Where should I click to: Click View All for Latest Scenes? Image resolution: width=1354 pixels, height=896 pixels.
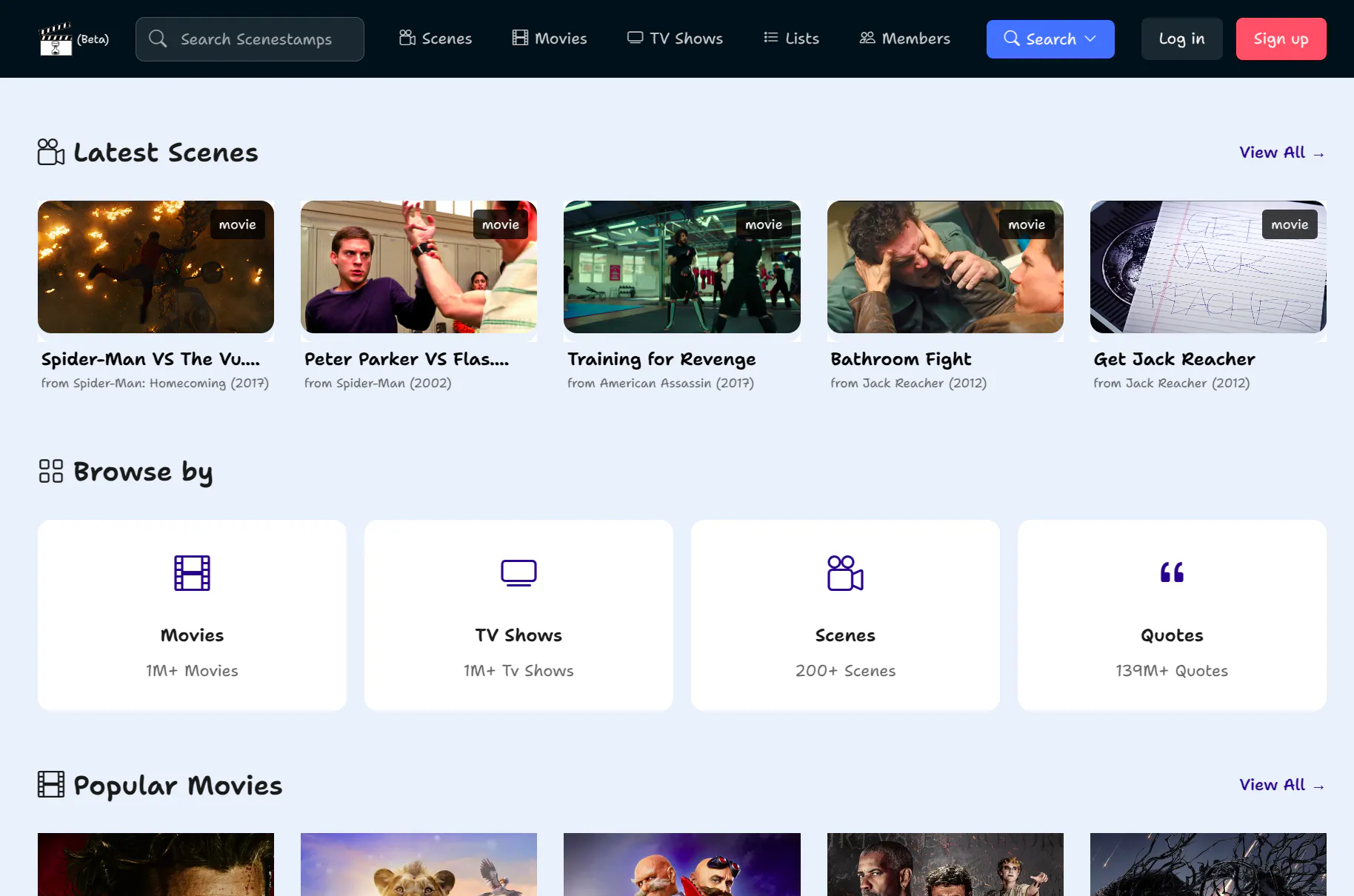(x=1282, y=153)
